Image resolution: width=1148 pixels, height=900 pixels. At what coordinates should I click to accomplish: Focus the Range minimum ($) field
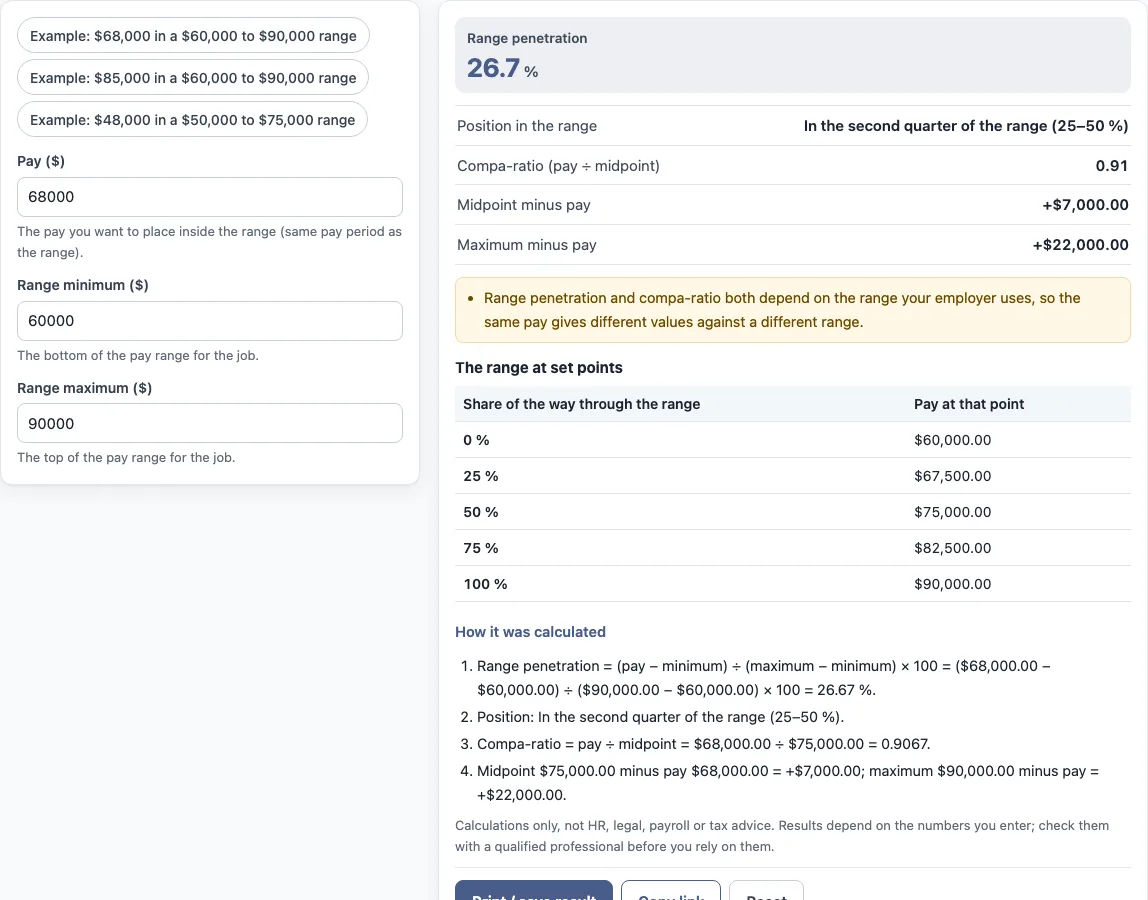210,321
